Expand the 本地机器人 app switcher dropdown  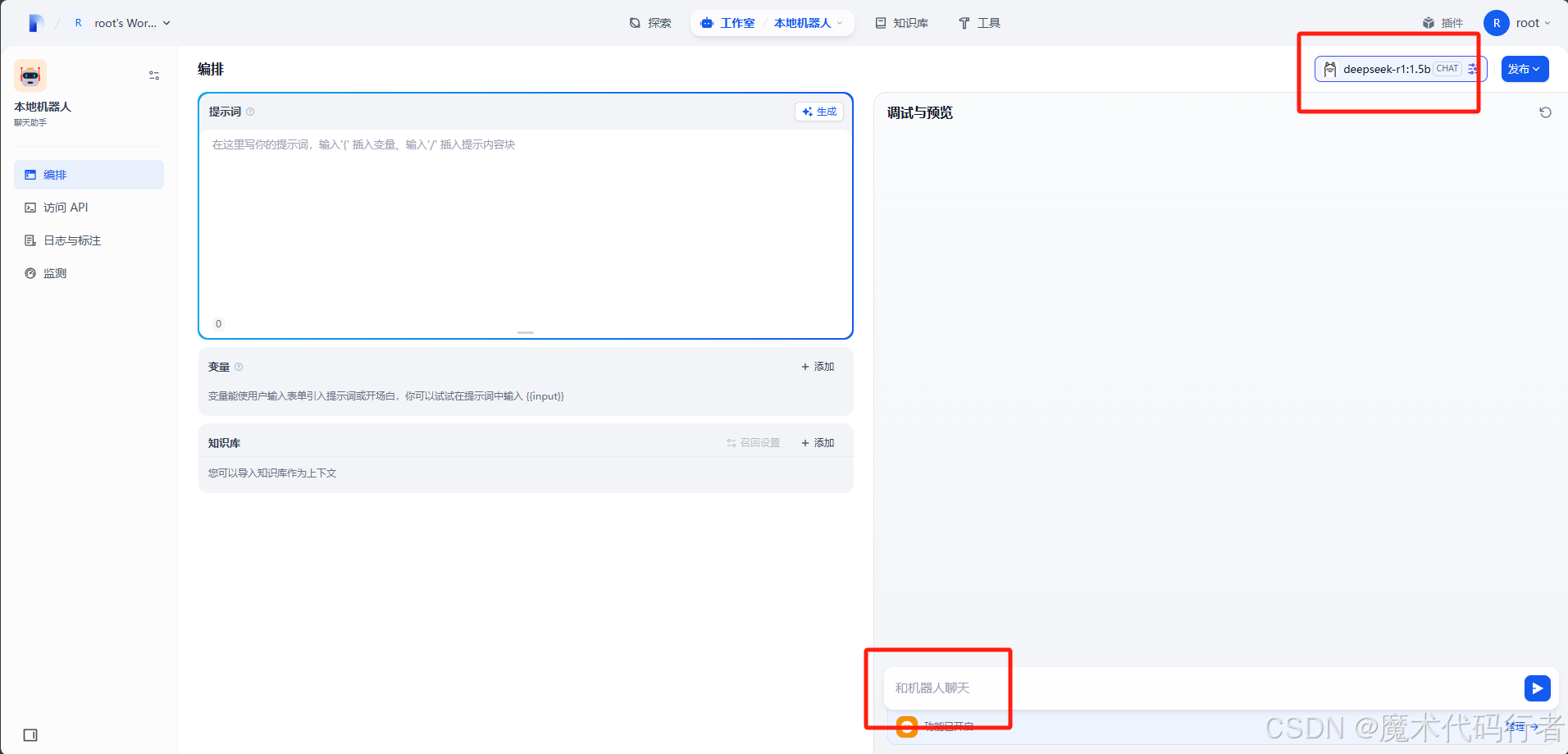808,23
